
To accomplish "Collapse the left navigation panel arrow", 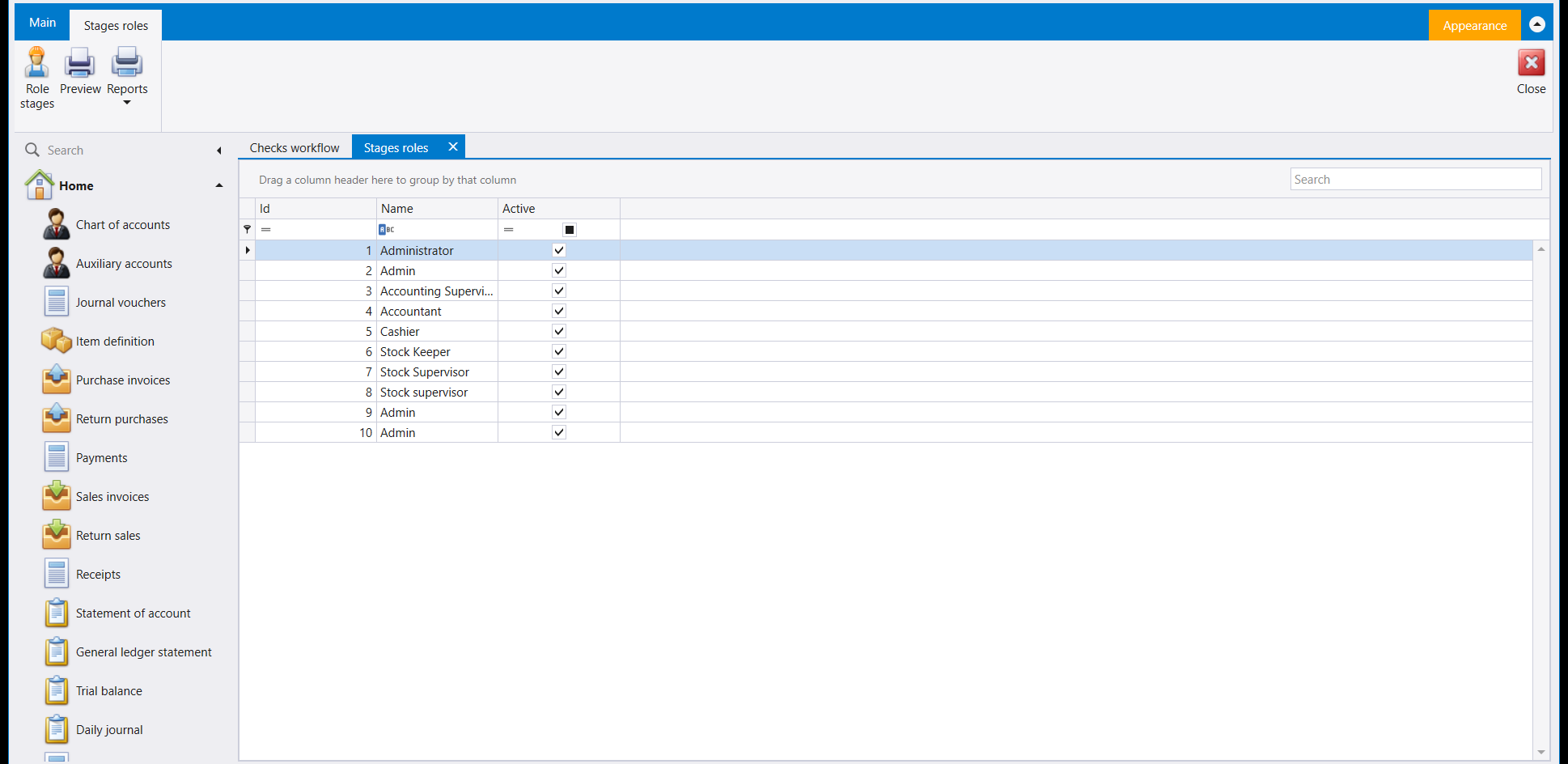I will 219,151.
